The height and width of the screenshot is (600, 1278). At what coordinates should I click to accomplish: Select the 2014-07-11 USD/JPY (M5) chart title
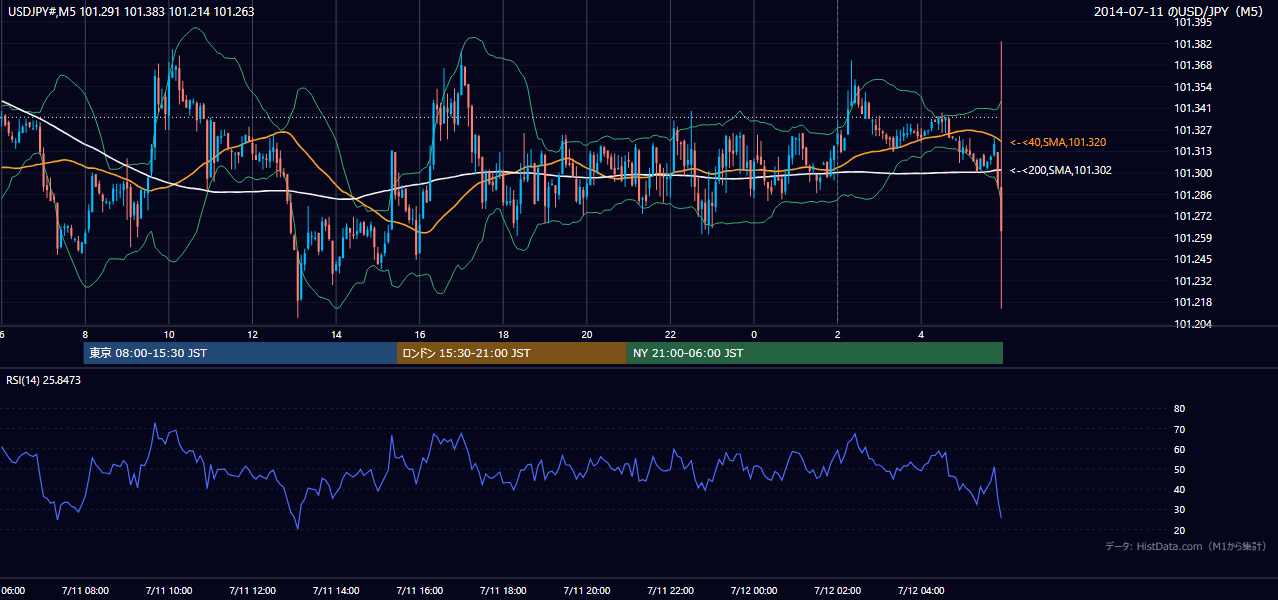1181,12
